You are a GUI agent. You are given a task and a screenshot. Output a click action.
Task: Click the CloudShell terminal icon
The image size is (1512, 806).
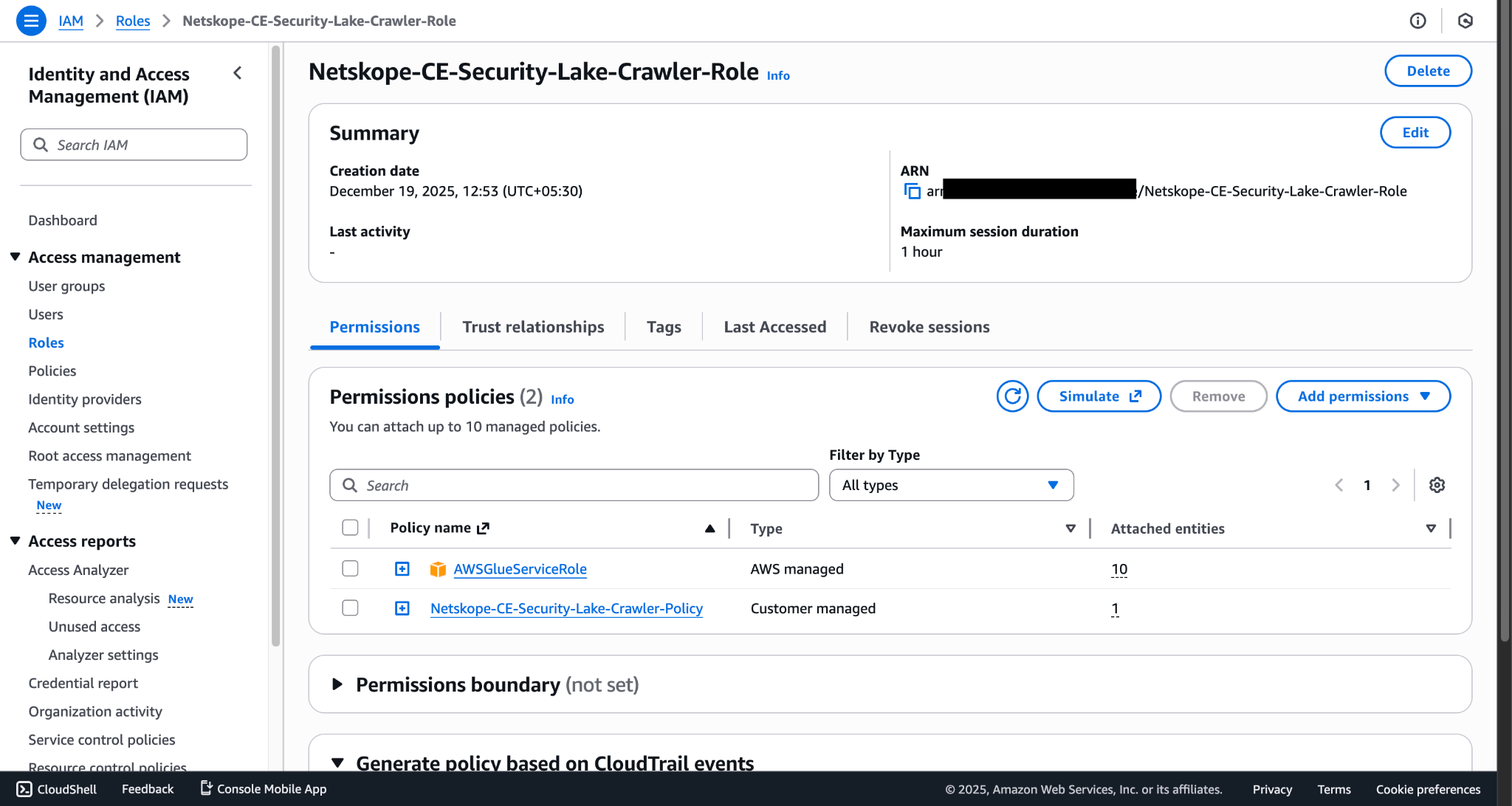click(24, 789)
